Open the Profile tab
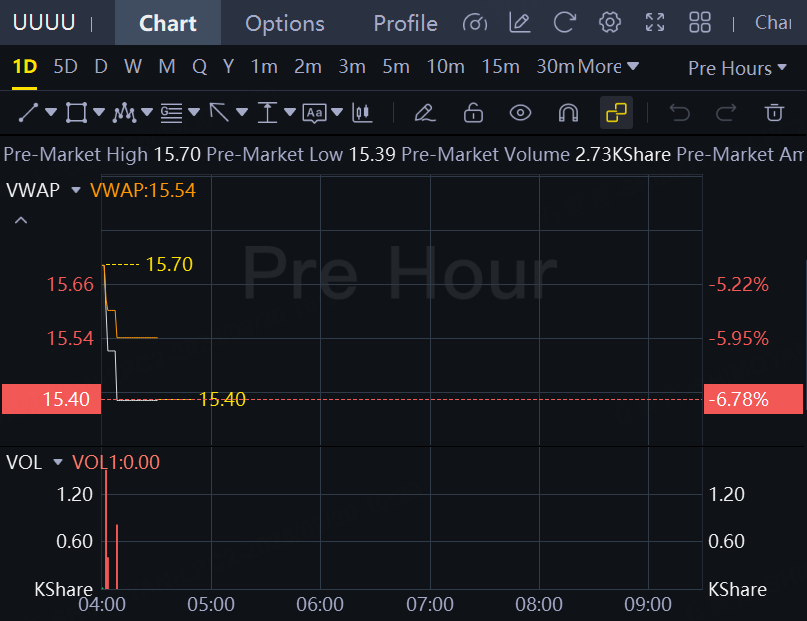 [x=406, y=23]
